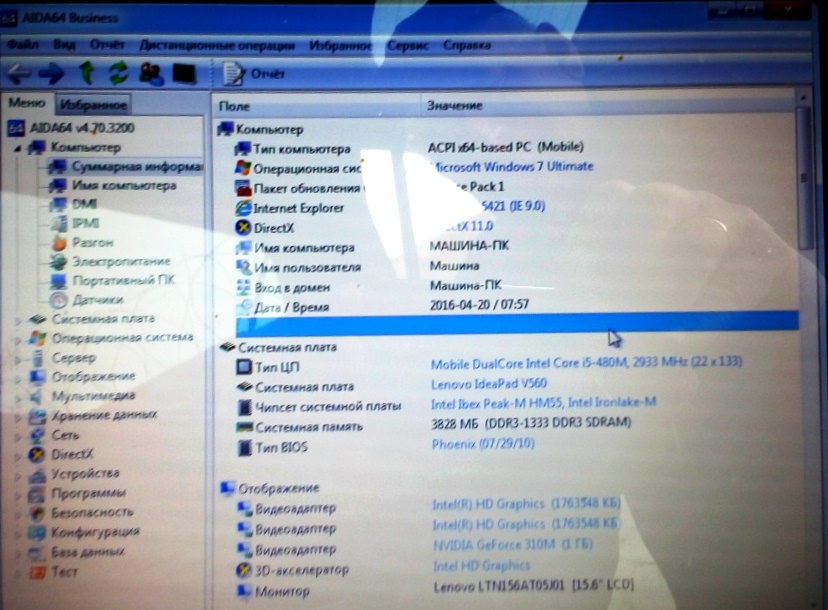This screenshot has width=828, height=610.
Task: Click the Значение column header
Action: 607,106
